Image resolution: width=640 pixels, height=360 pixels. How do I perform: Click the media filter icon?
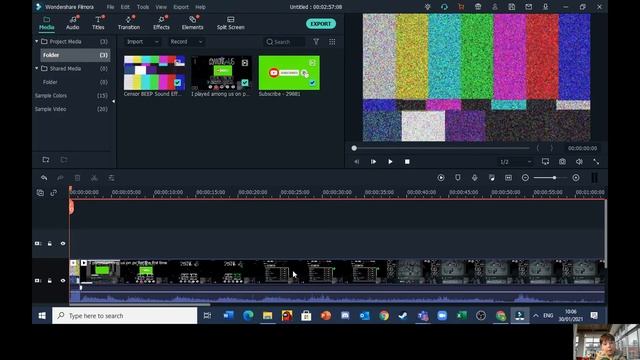pos(316,42)
